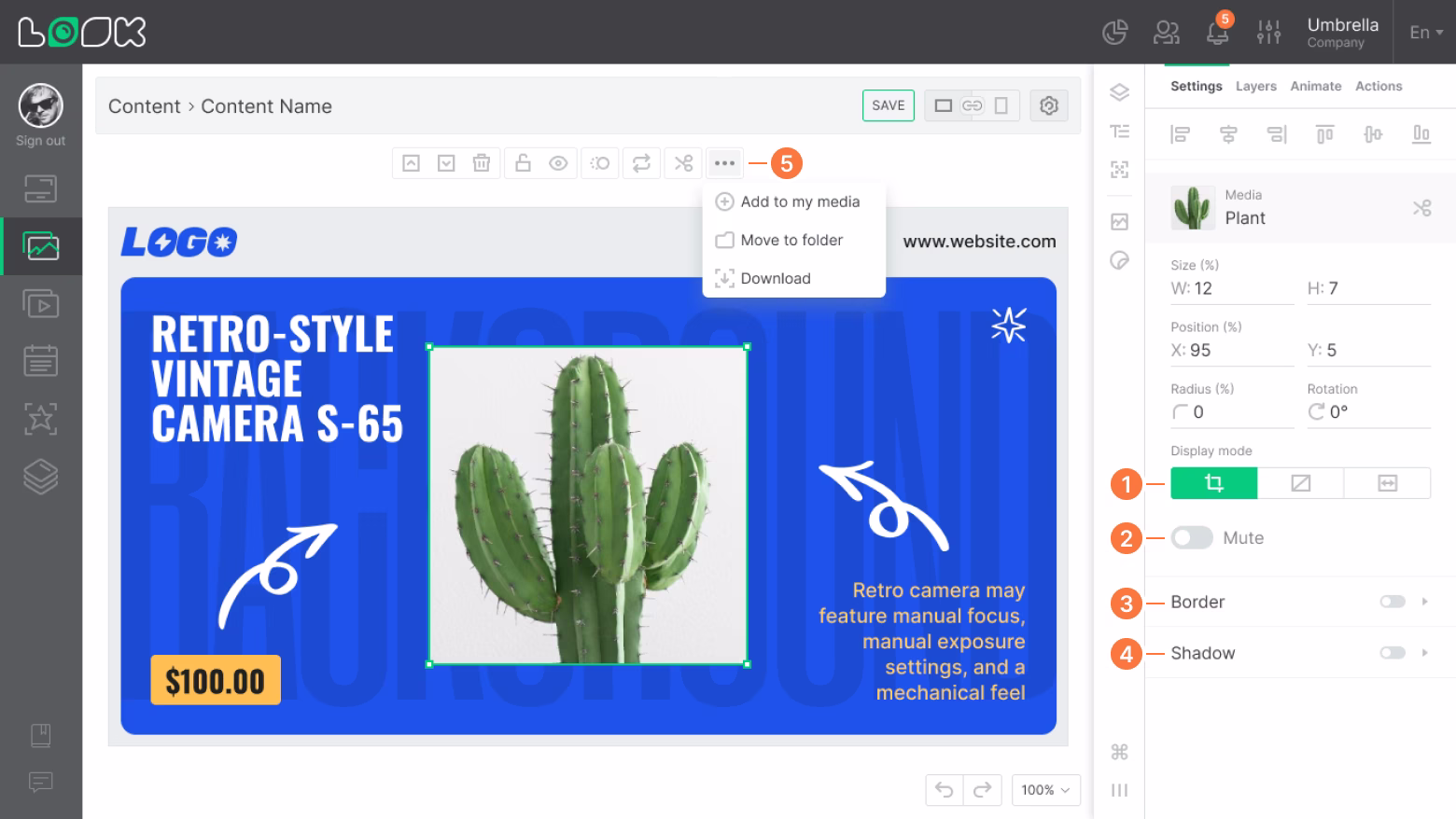Open content settings gear
Viewport: 1456px width, 819px height.
1049,105
